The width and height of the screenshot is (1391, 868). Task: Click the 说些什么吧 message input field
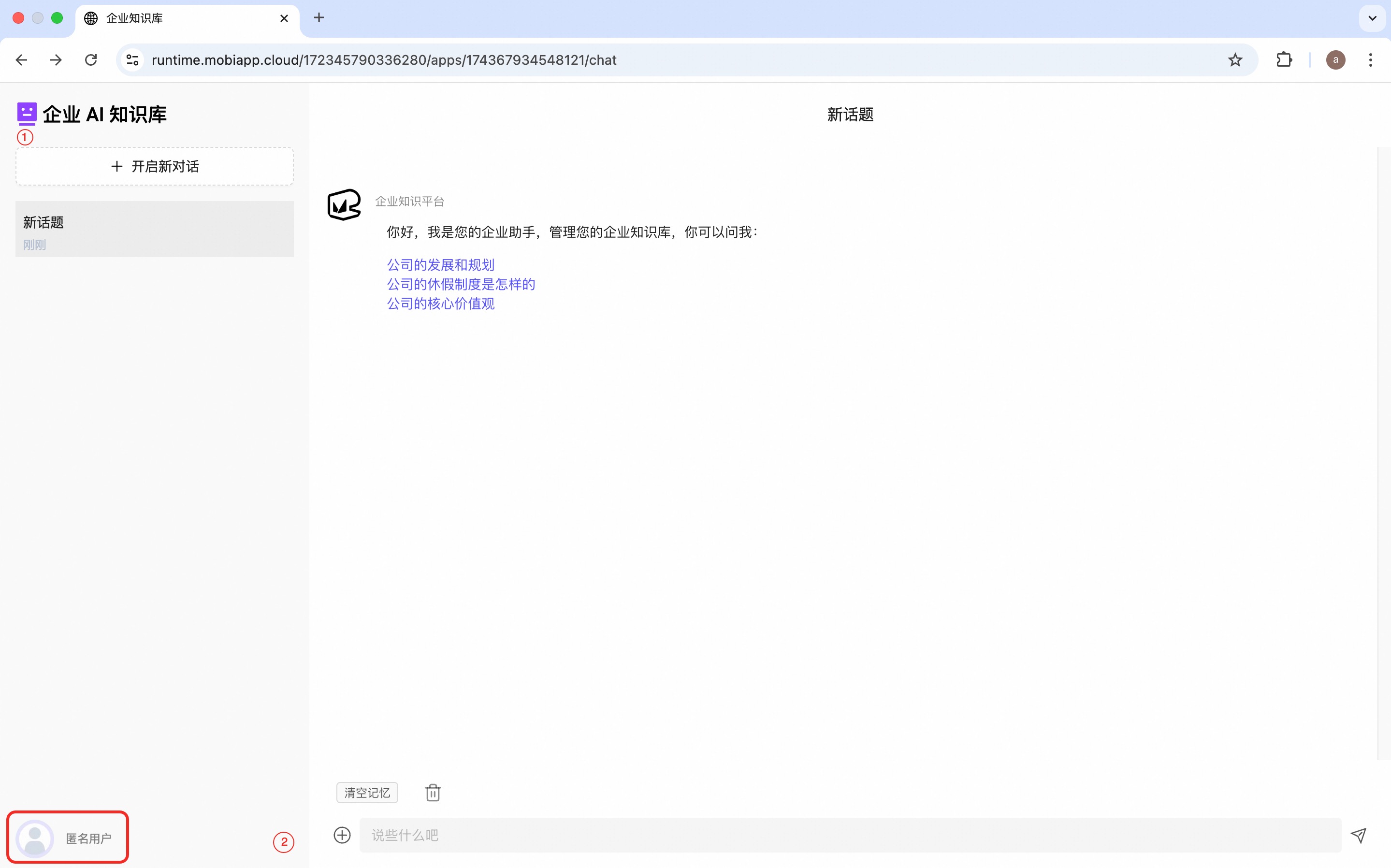850,835
